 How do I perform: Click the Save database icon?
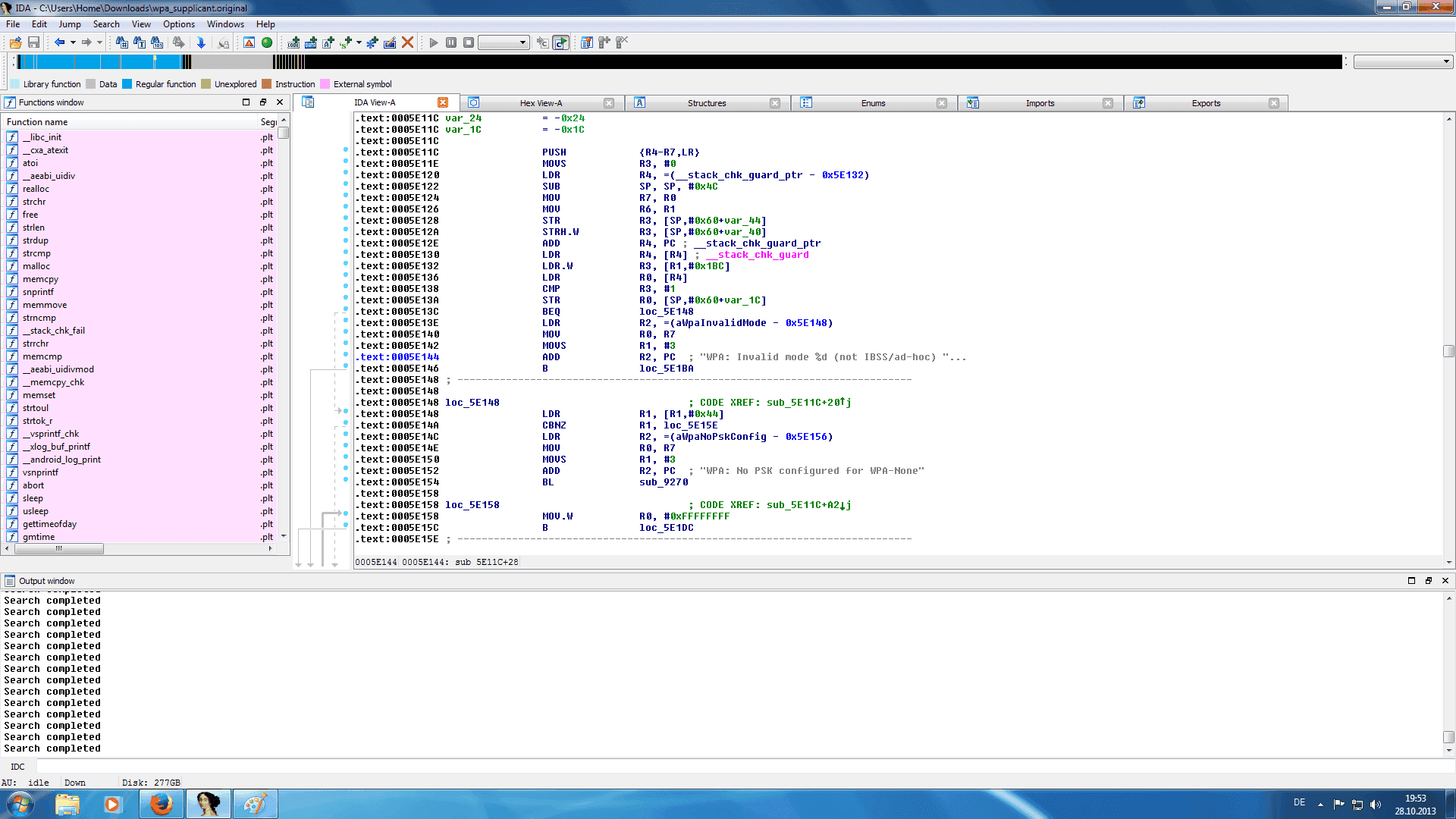point(33,42)
